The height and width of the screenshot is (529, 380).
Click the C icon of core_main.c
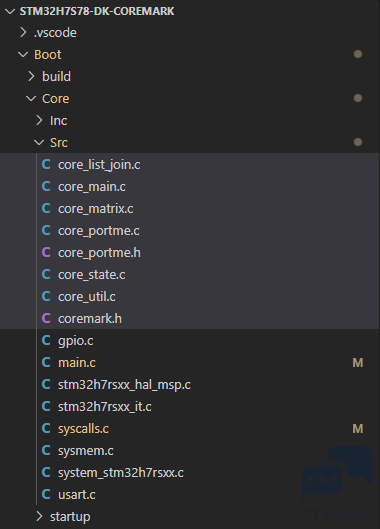46,187
